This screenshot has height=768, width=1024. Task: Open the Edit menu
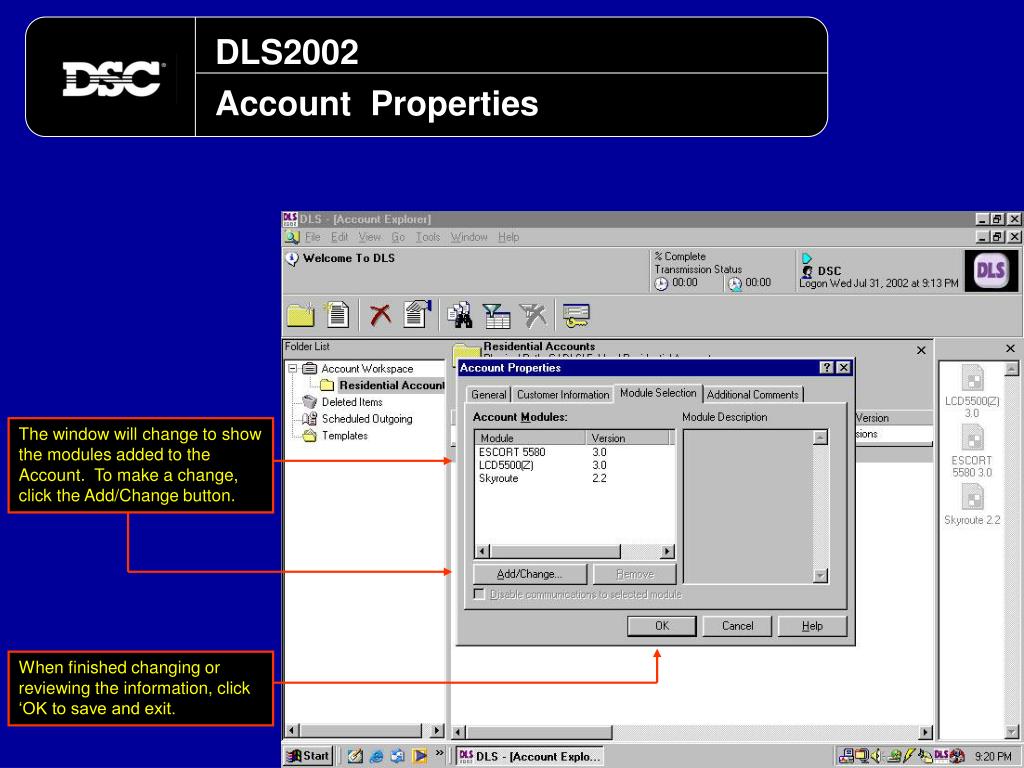(340, 237)
